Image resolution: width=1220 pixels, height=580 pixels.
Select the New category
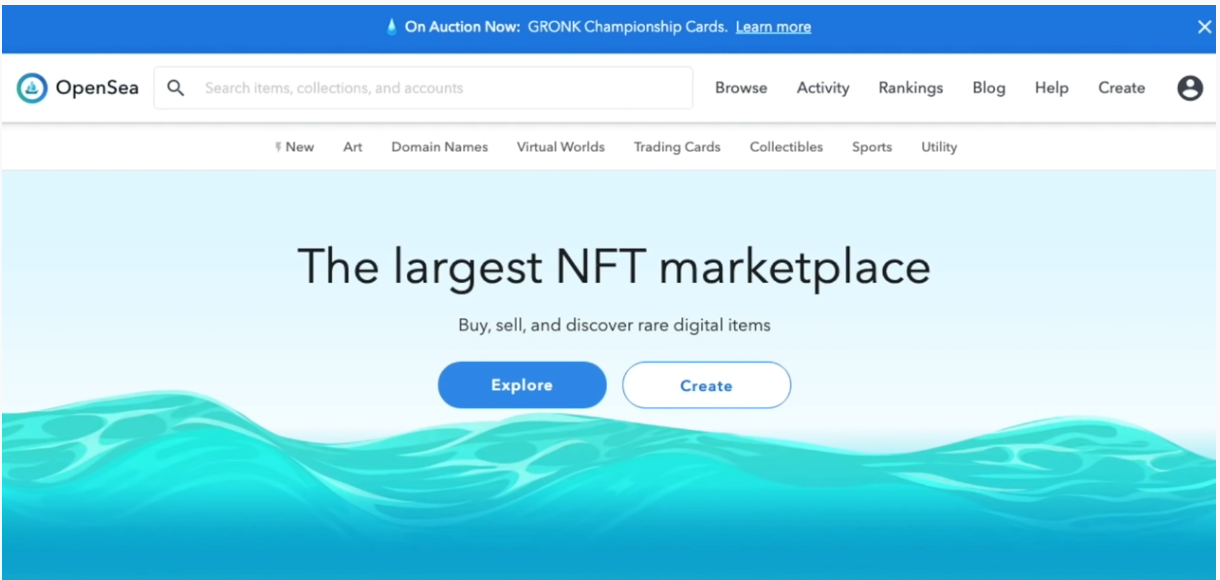click(x=295, y=147)
